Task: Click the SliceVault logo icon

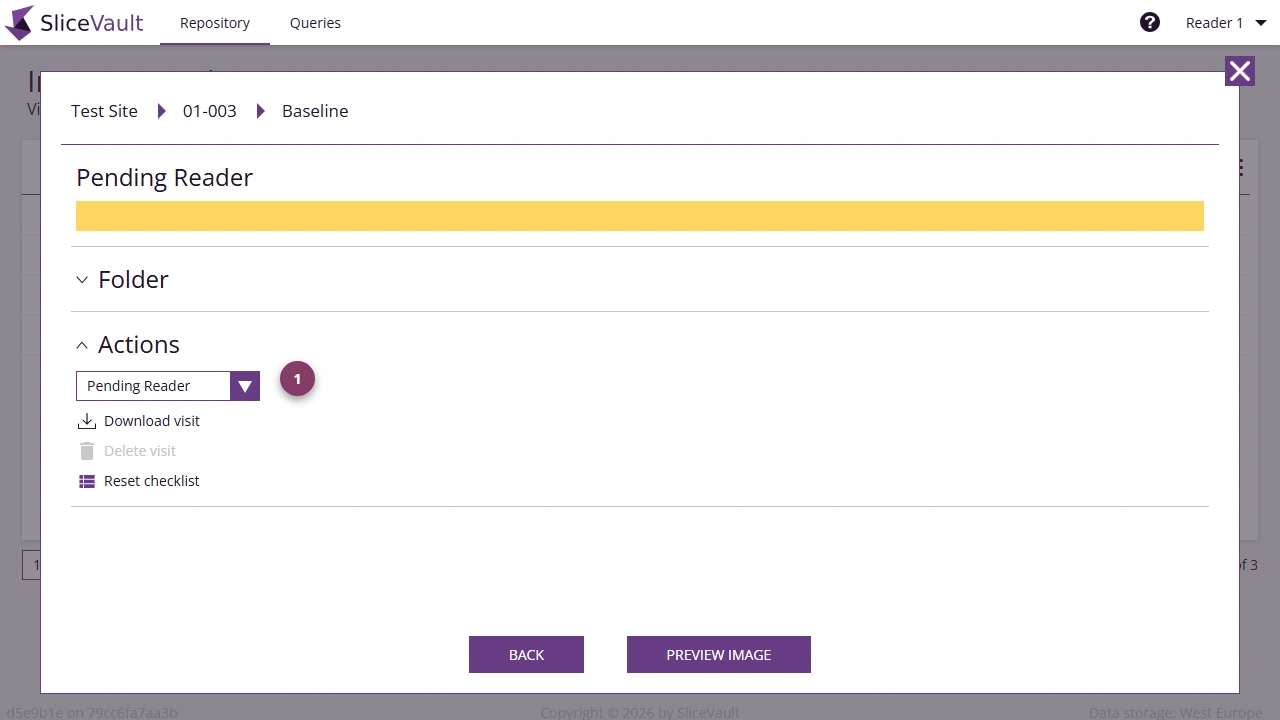Action: (x=18, y=22)
